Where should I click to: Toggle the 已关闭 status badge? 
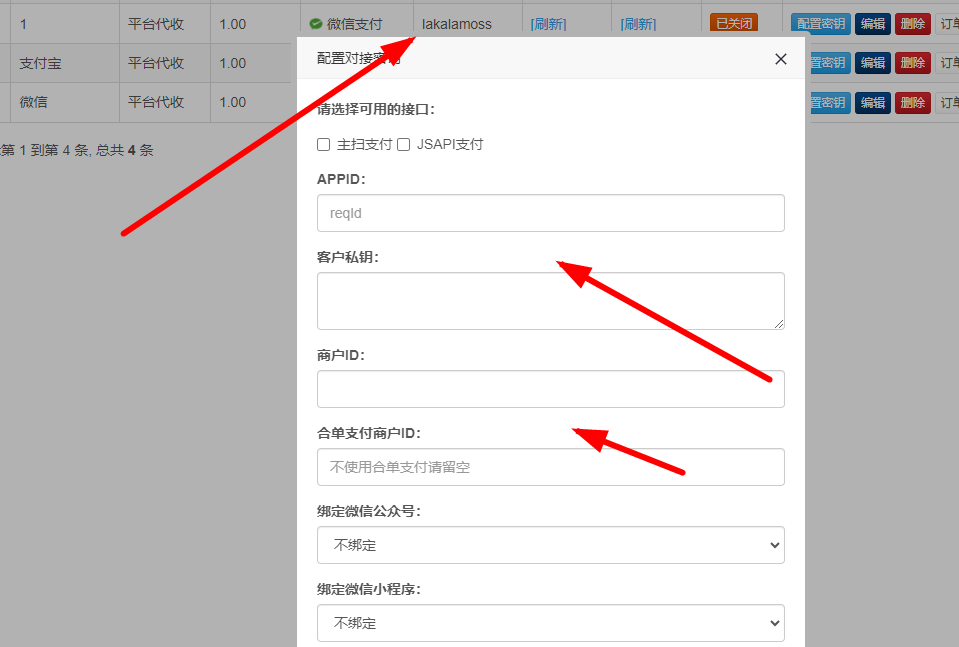[733, 24]
